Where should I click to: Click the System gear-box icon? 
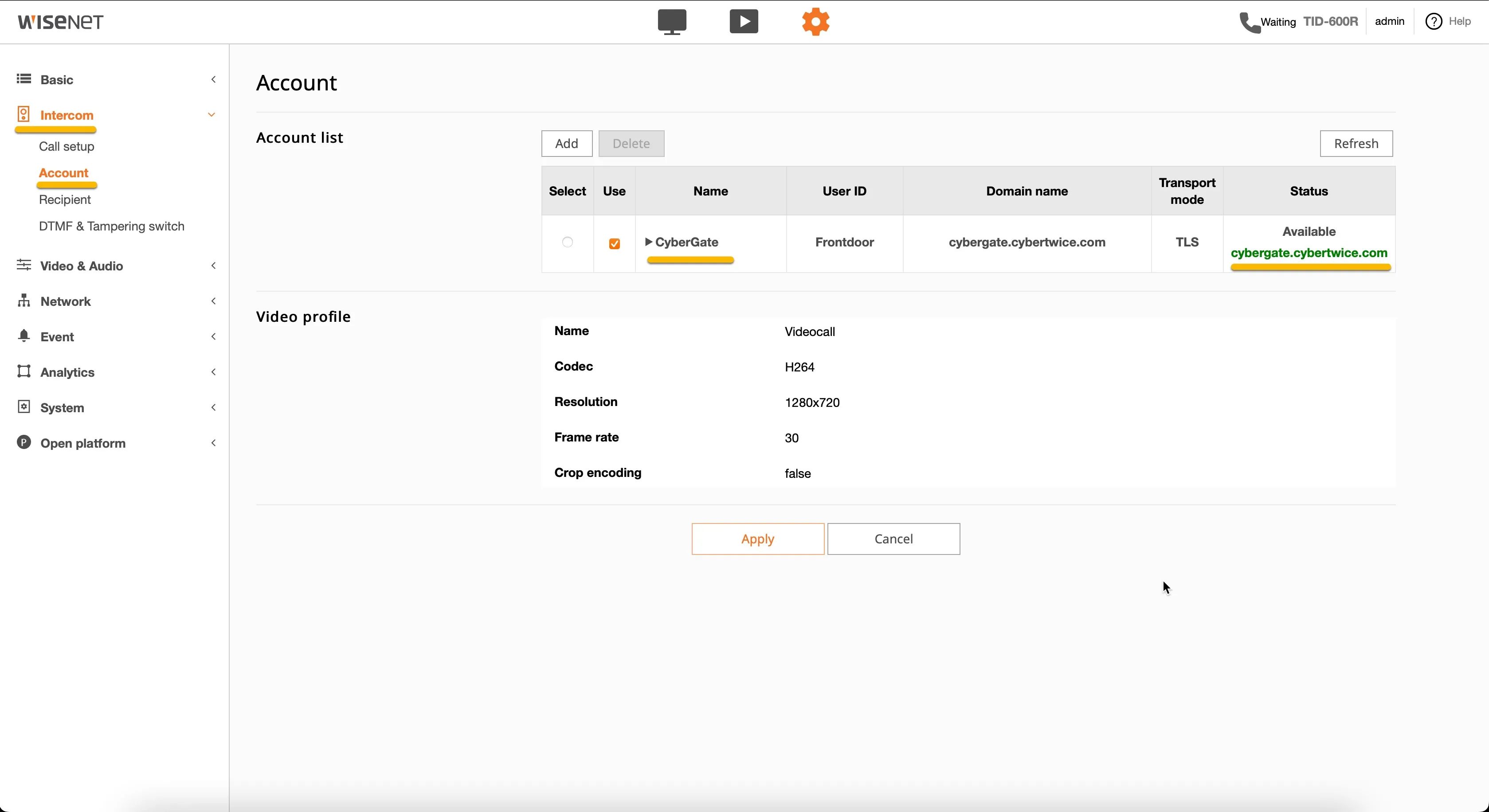click(x=24, y=406)
